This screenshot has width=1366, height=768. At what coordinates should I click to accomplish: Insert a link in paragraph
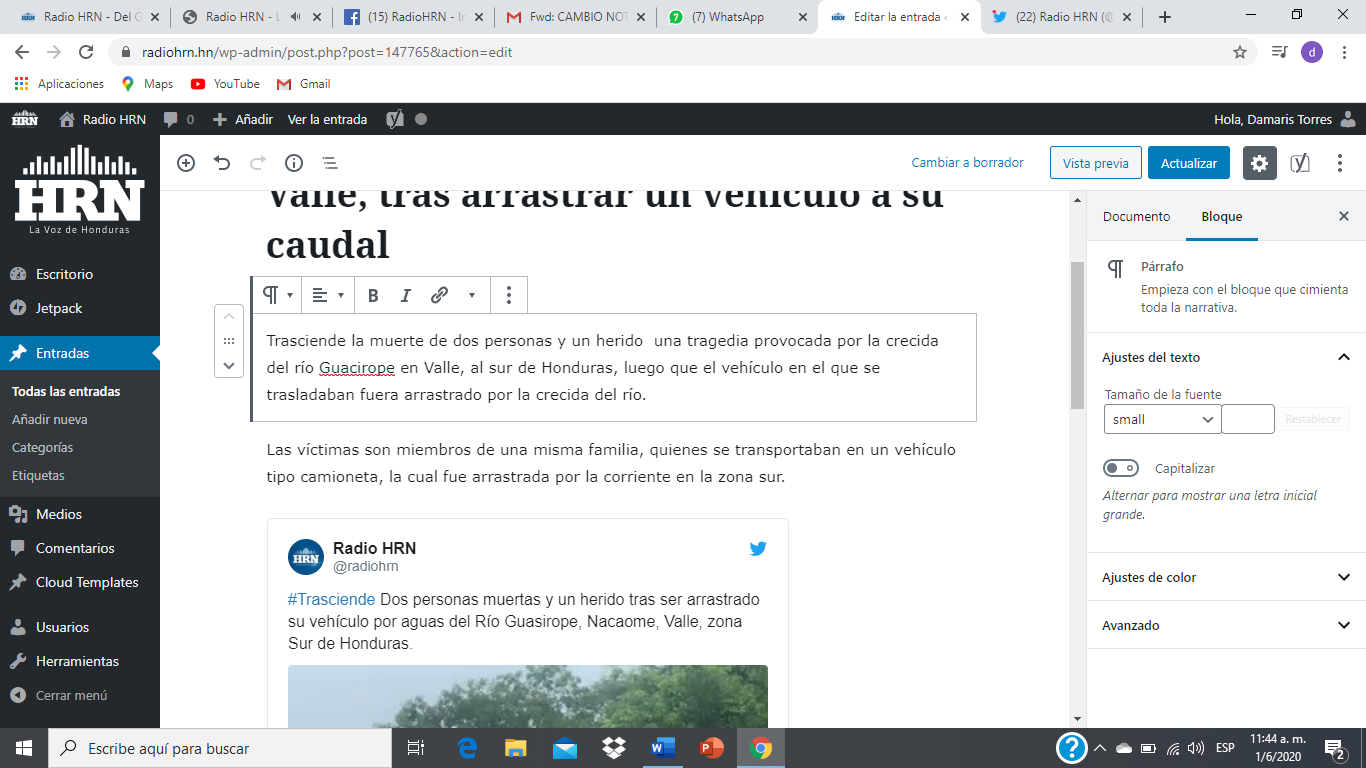(439, 295)
